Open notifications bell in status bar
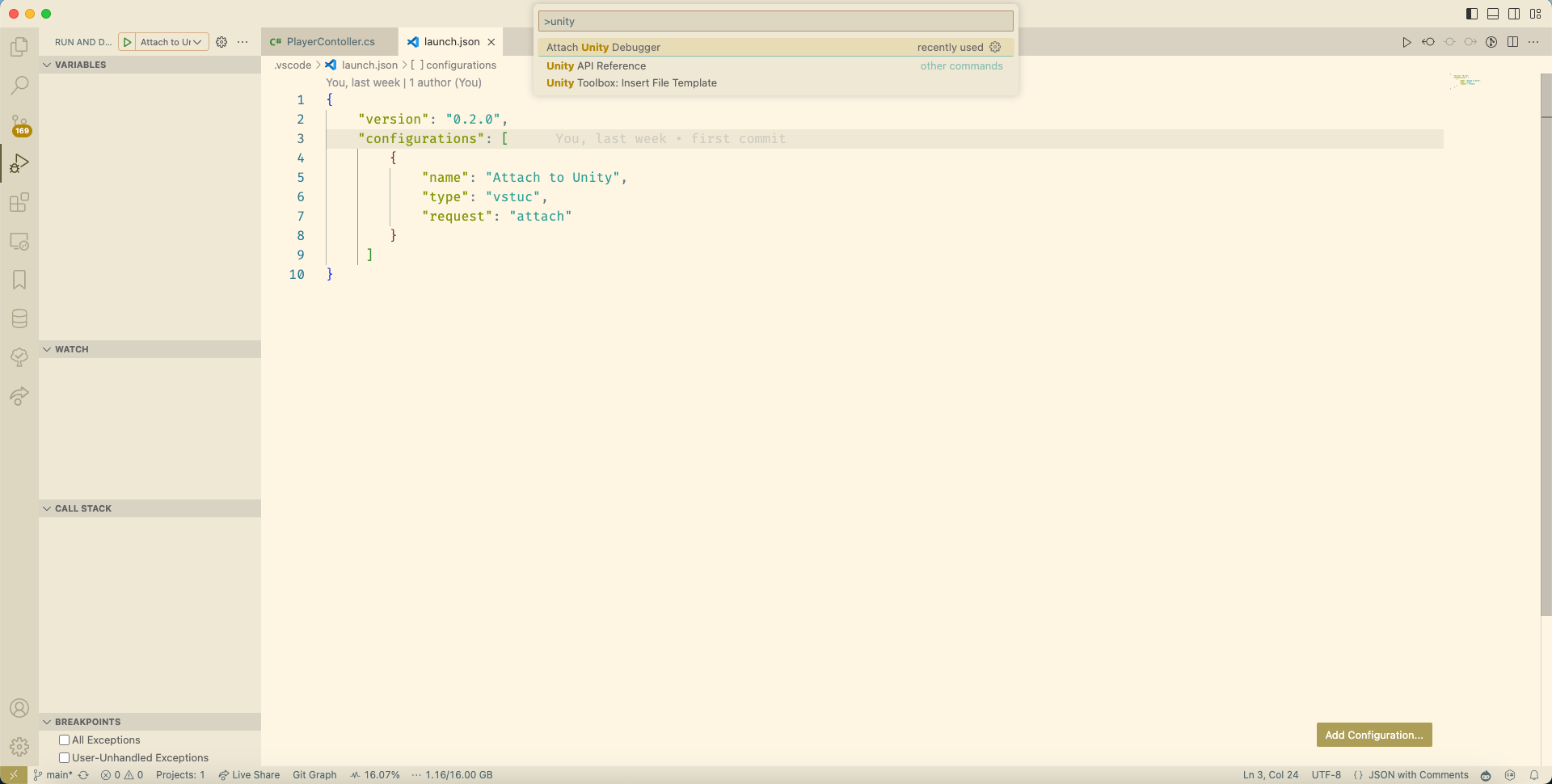Viewport: 1552px width, 784px height. click(1533, 775)
